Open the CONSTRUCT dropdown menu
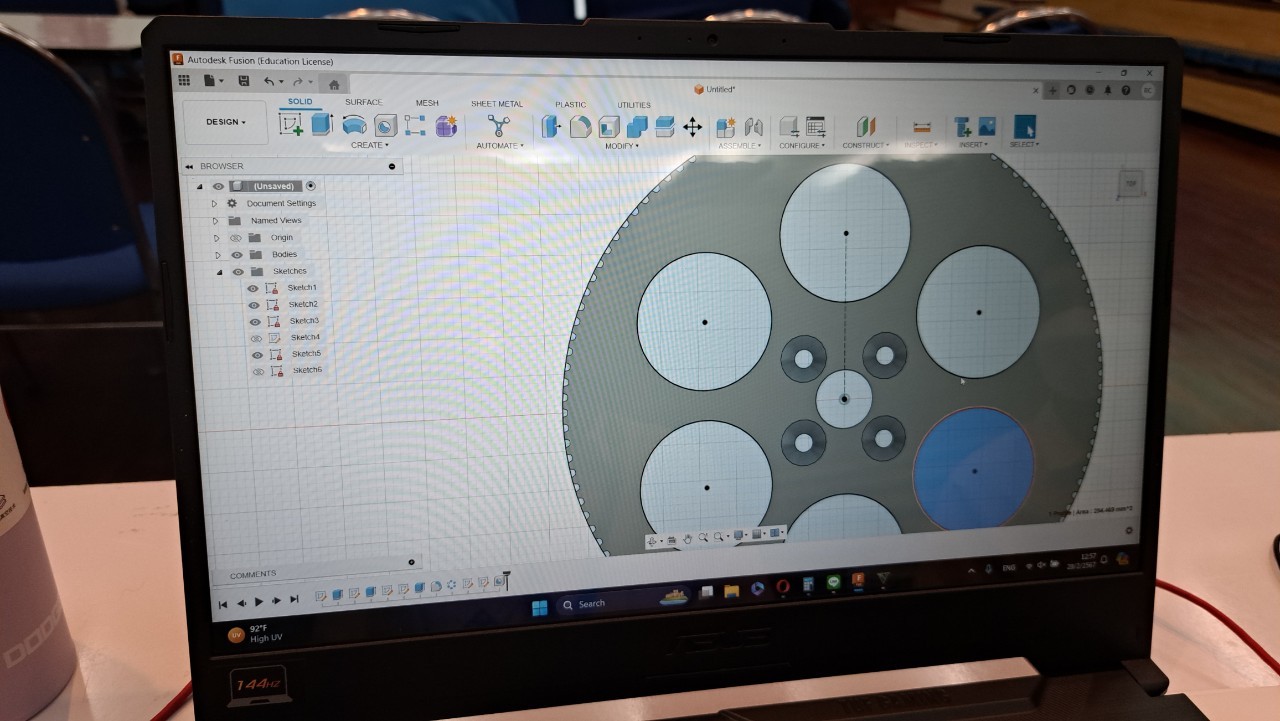The image size is (1280, 721). coord(866,146)
